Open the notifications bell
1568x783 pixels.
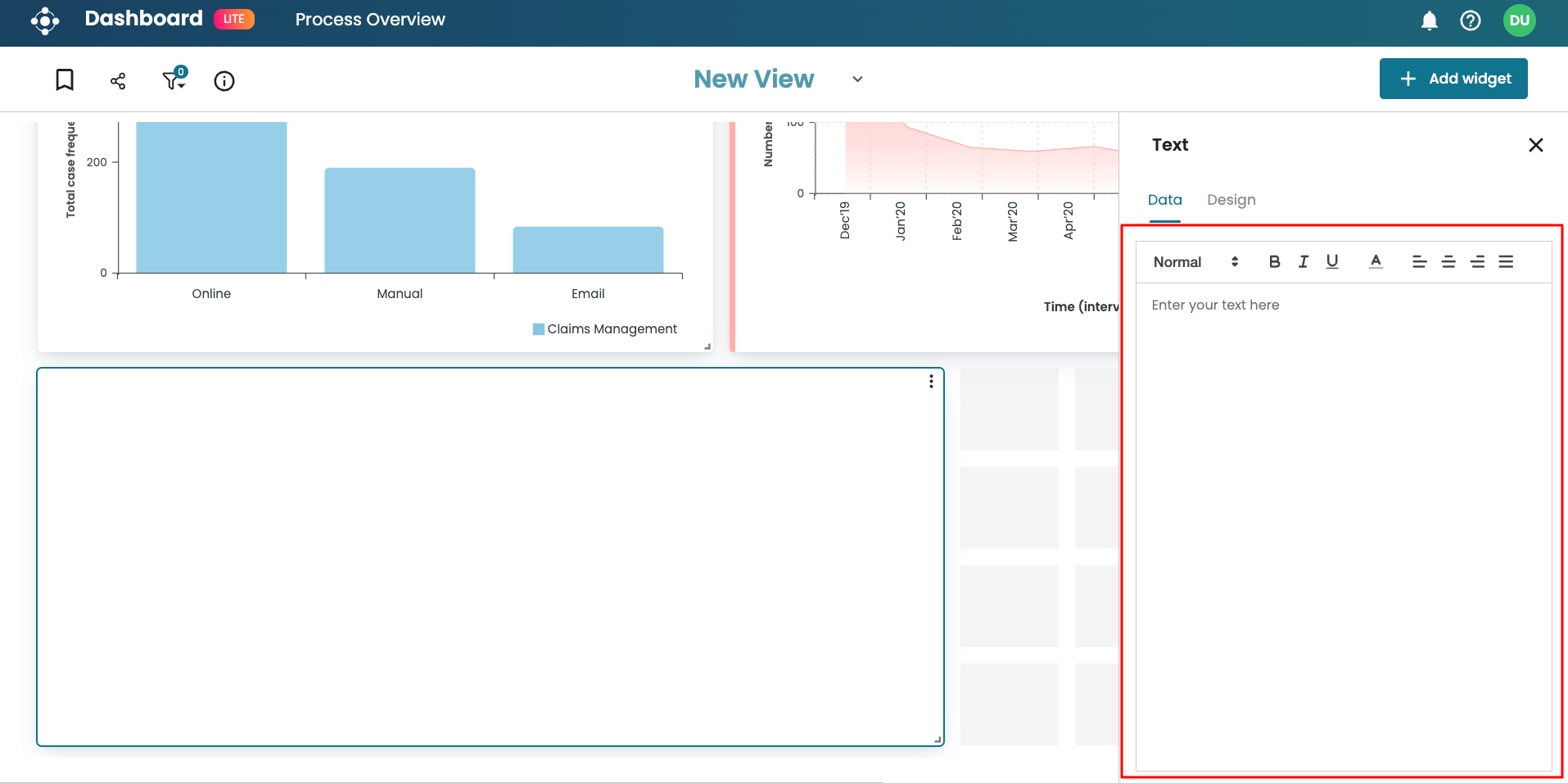pyautogui.click(x=1429, y=20)
